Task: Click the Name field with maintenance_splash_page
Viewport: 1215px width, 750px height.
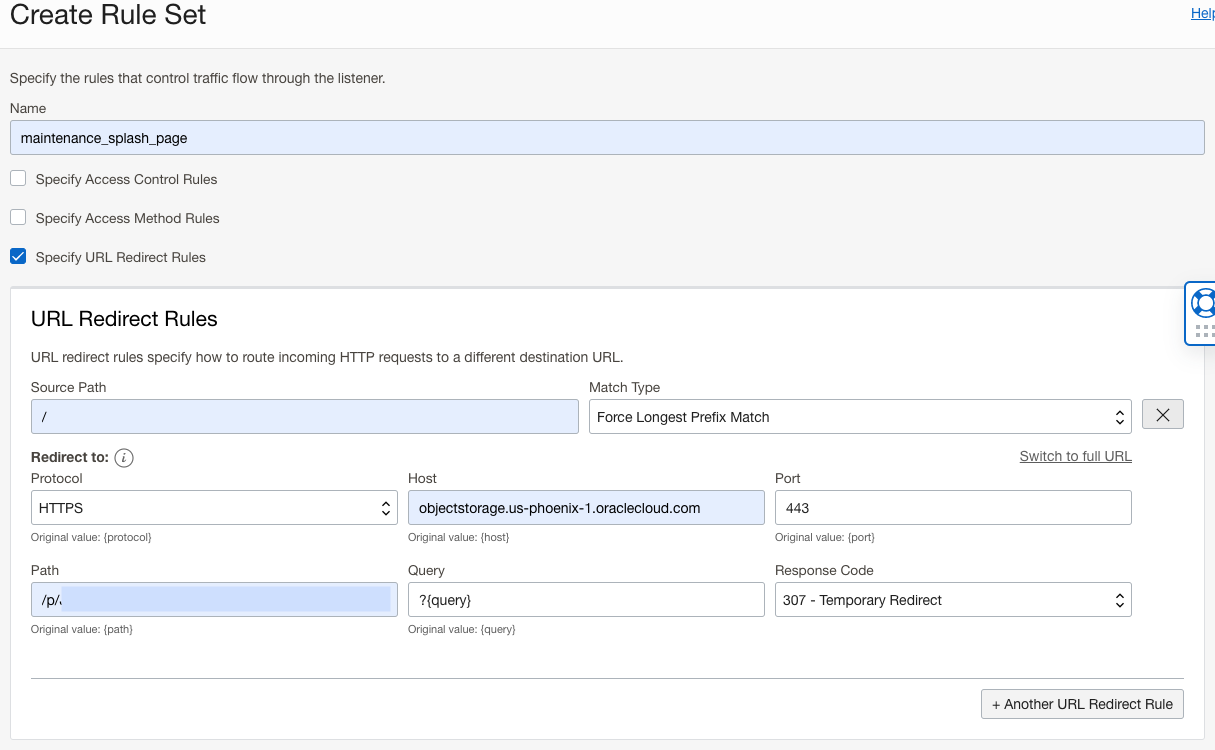Action: 606,138
